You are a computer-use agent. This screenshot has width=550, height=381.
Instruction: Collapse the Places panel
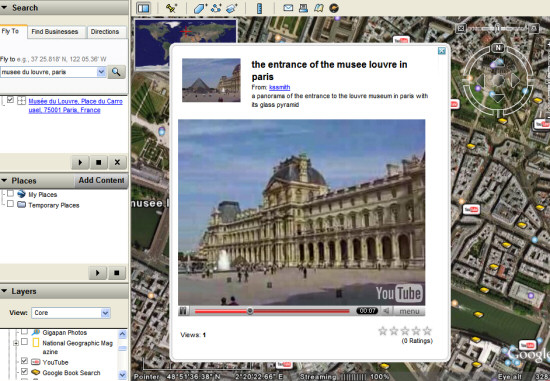[4, 181]
